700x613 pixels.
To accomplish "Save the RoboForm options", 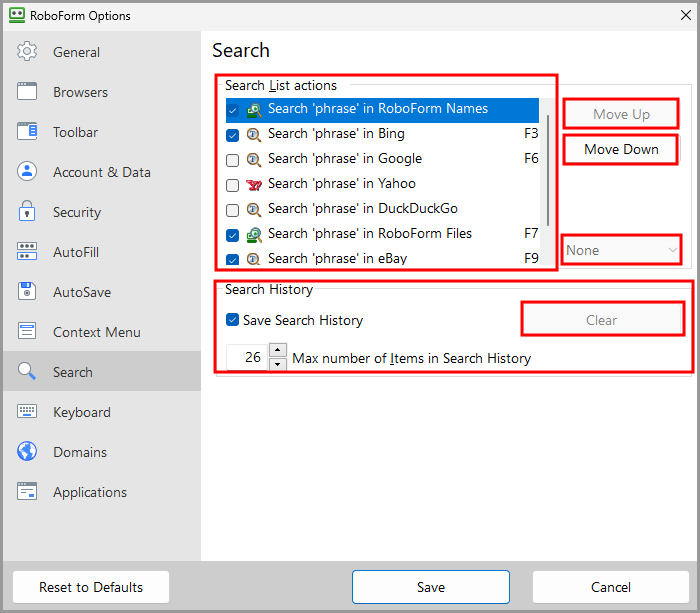I will coord(430,587).
